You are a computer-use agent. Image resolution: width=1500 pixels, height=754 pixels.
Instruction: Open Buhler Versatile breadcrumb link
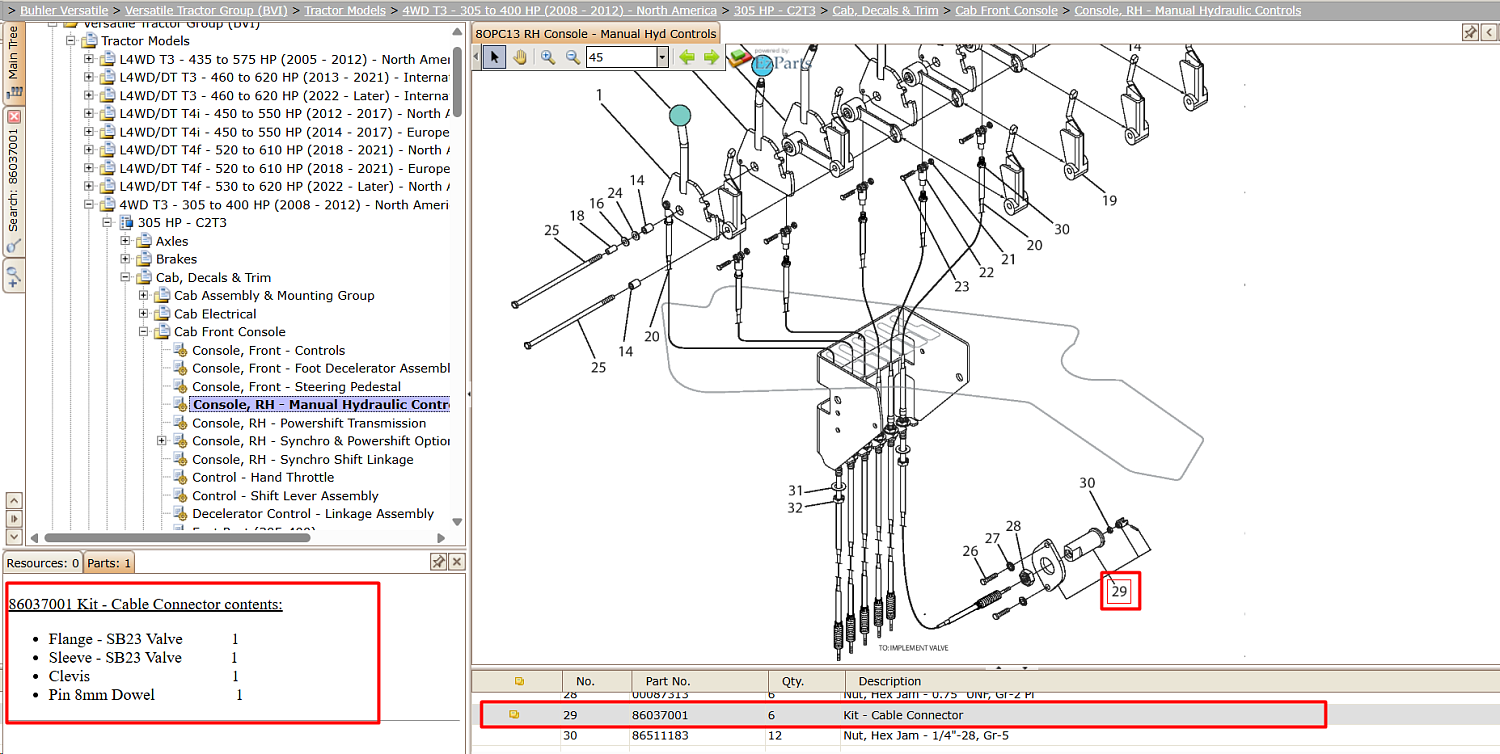pyautogui.click(x=64, y=10)
